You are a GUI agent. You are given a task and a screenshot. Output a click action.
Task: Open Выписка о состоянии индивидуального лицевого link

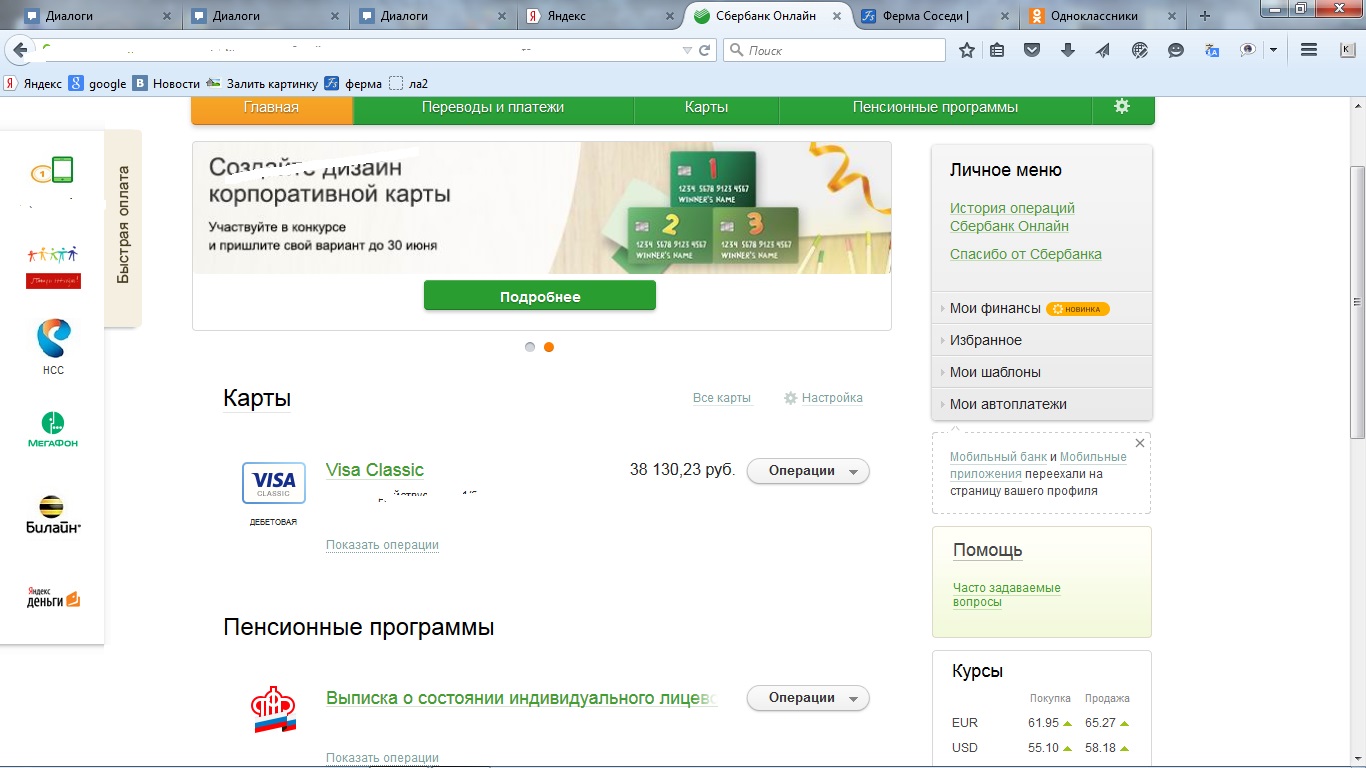(522, 698)
